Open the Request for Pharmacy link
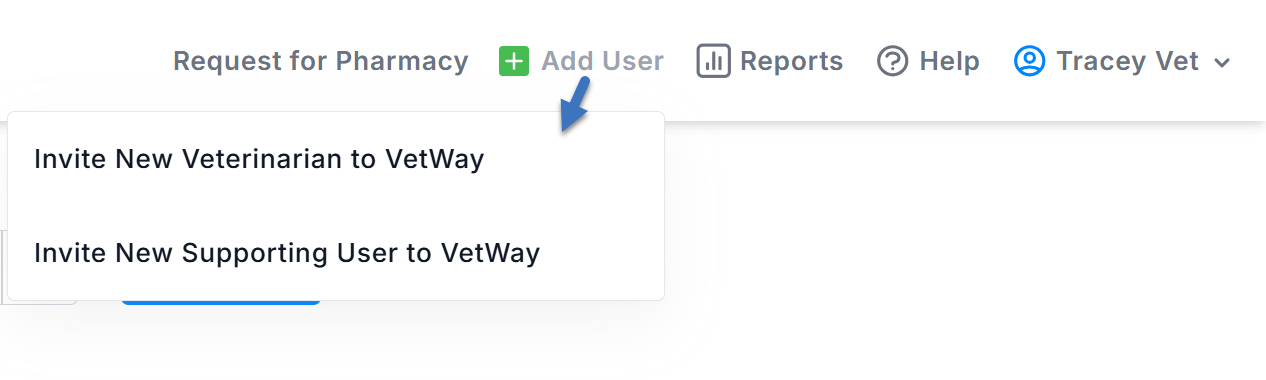Screen dimensions: 1266x380 (x=321, y=61)
